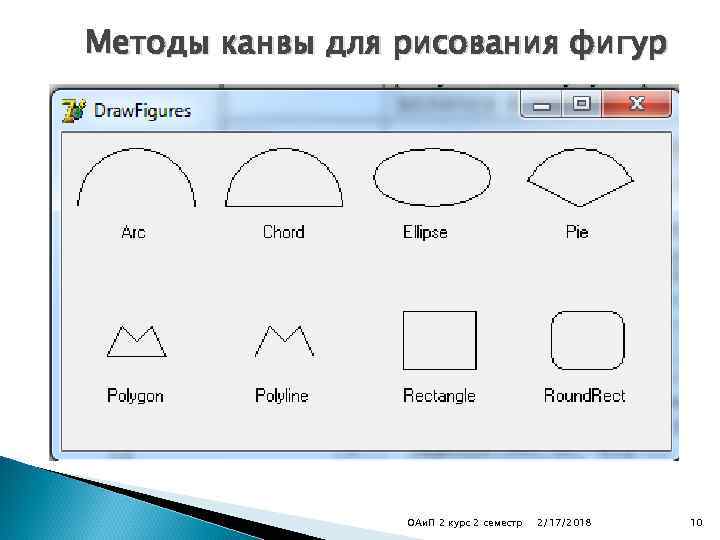Screen dimensions: 720x540
Task: Click the slide number 10
Action: pyautogui.click(x=697, y=522)
